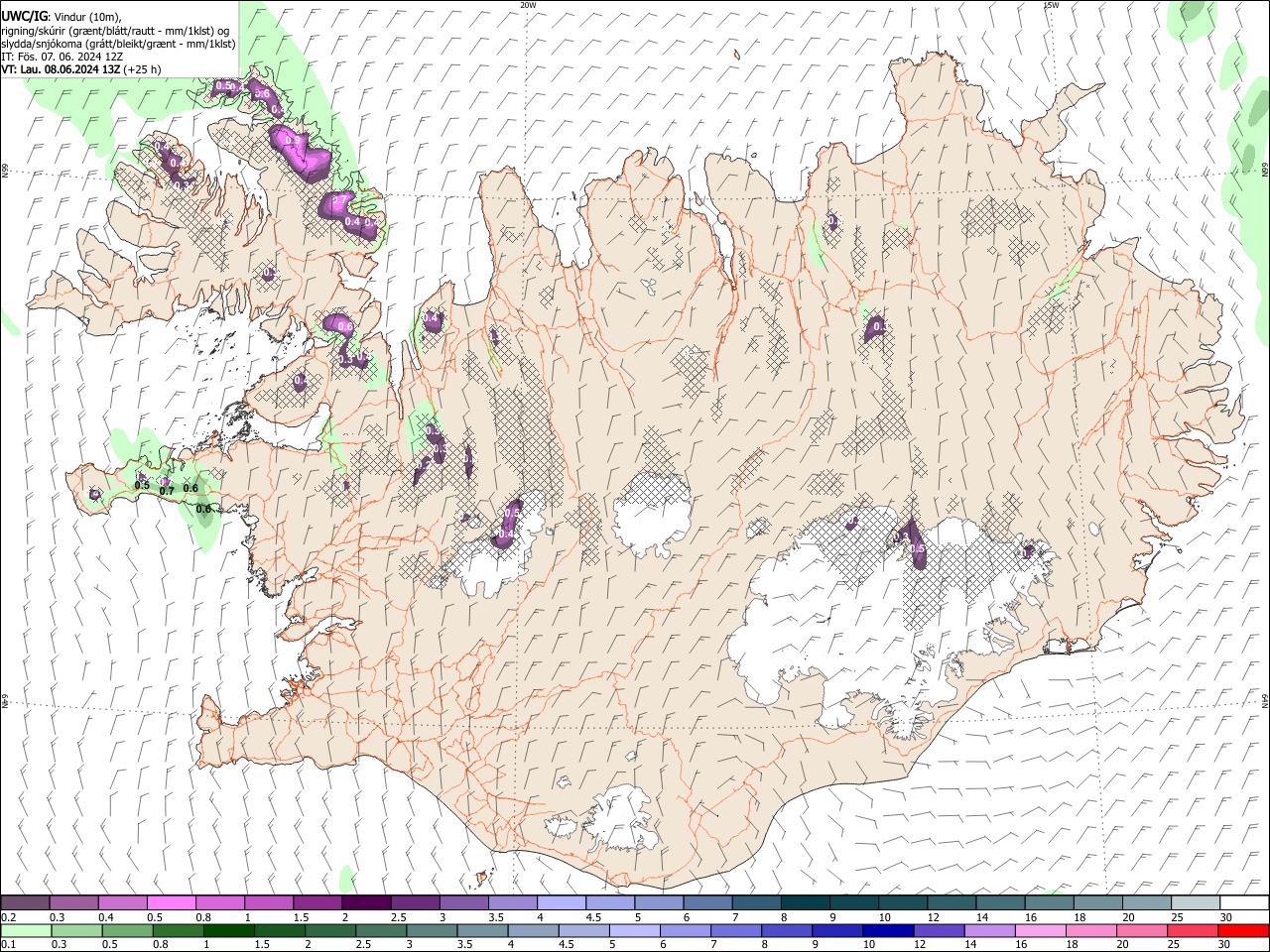
Task: Select the darkest purple swatch between 2 and 2.5, top row
Action: point(366,902)
